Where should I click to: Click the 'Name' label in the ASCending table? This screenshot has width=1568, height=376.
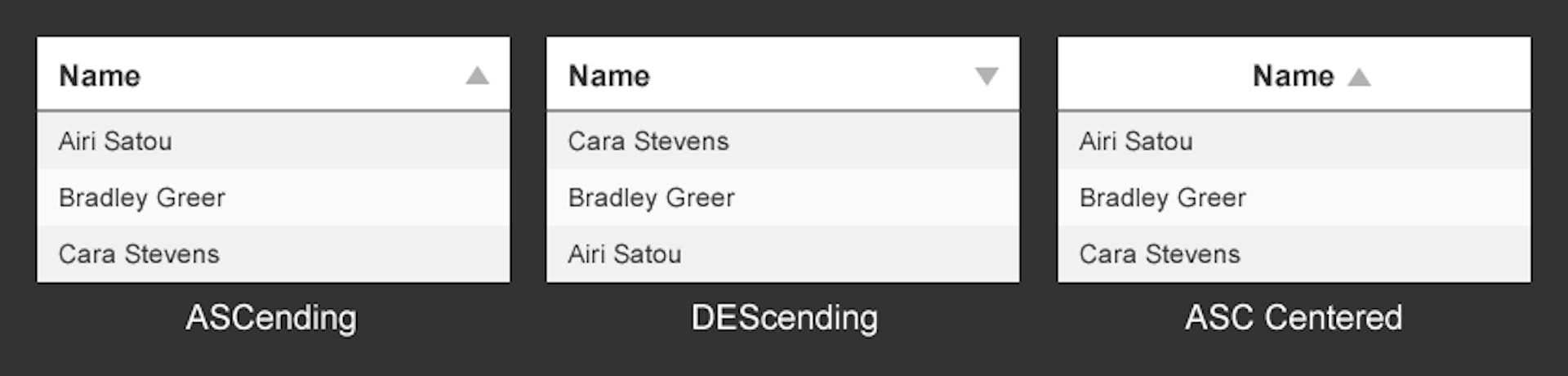click(x=100, y=76)
